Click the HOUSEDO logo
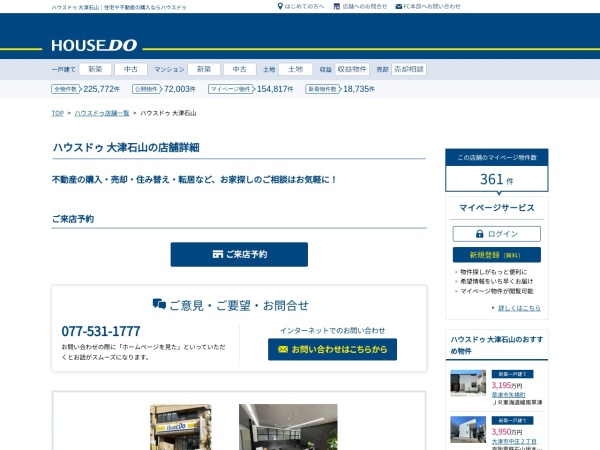 pos(94,46)
